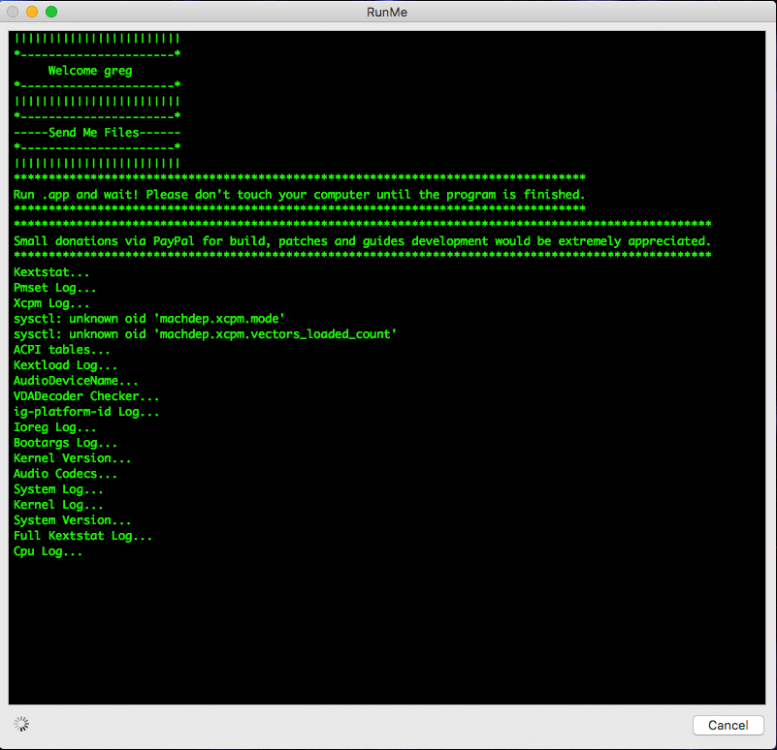777x750 pixels.
Task: Select the 'System Log...' line
Action: 58,489
